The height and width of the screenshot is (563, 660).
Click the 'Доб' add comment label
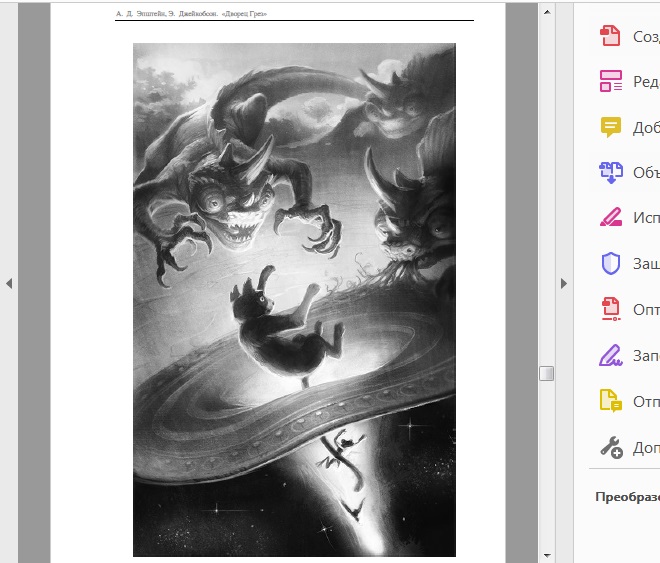tap(646, 127)
